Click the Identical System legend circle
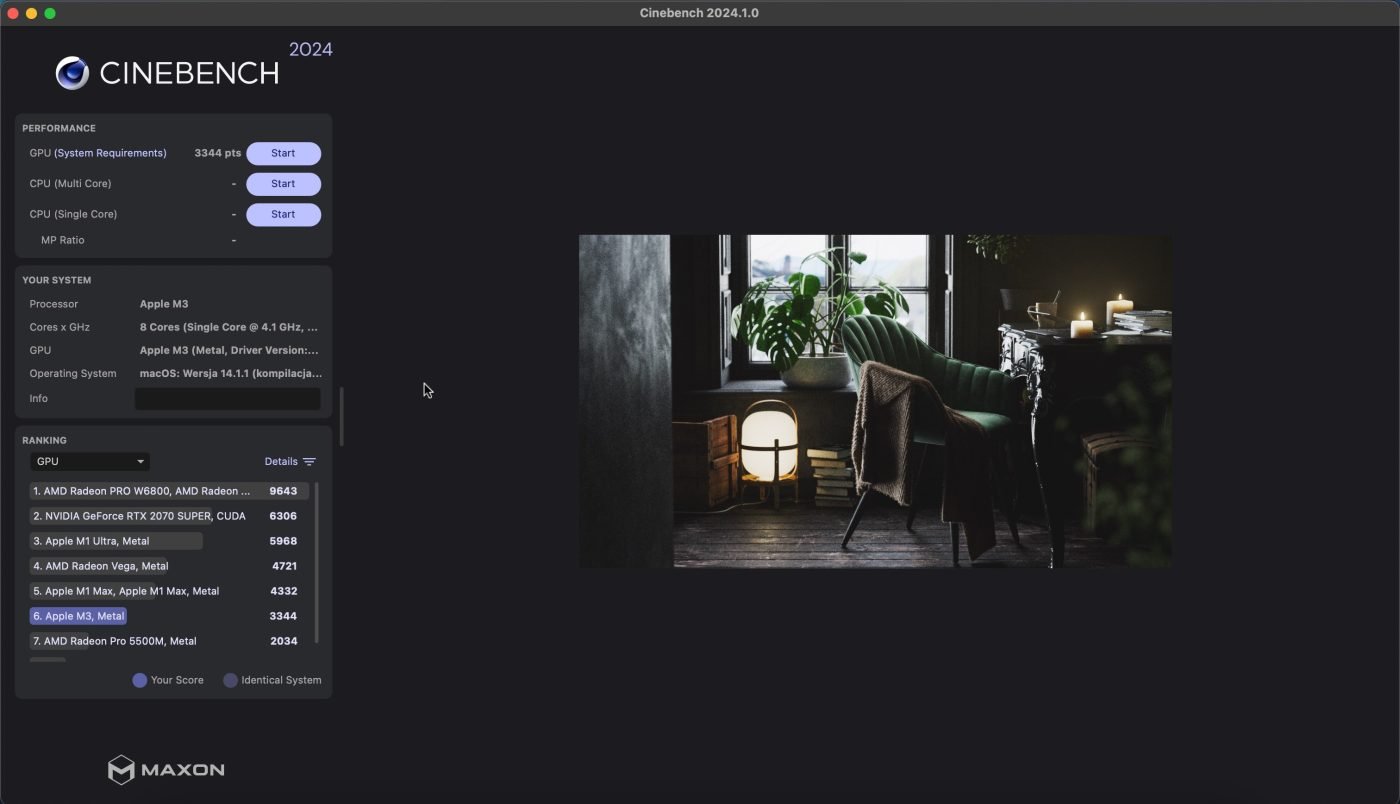This screenshot has height=804, width=1400. [231, 680]
